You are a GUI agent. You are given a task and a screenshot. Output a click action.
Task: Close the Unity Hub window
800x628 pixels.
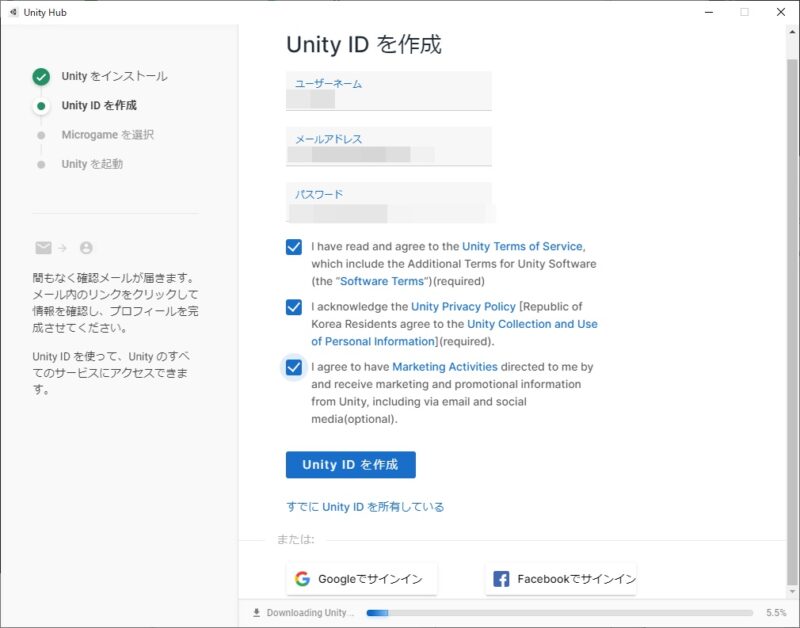pos(781,12)
